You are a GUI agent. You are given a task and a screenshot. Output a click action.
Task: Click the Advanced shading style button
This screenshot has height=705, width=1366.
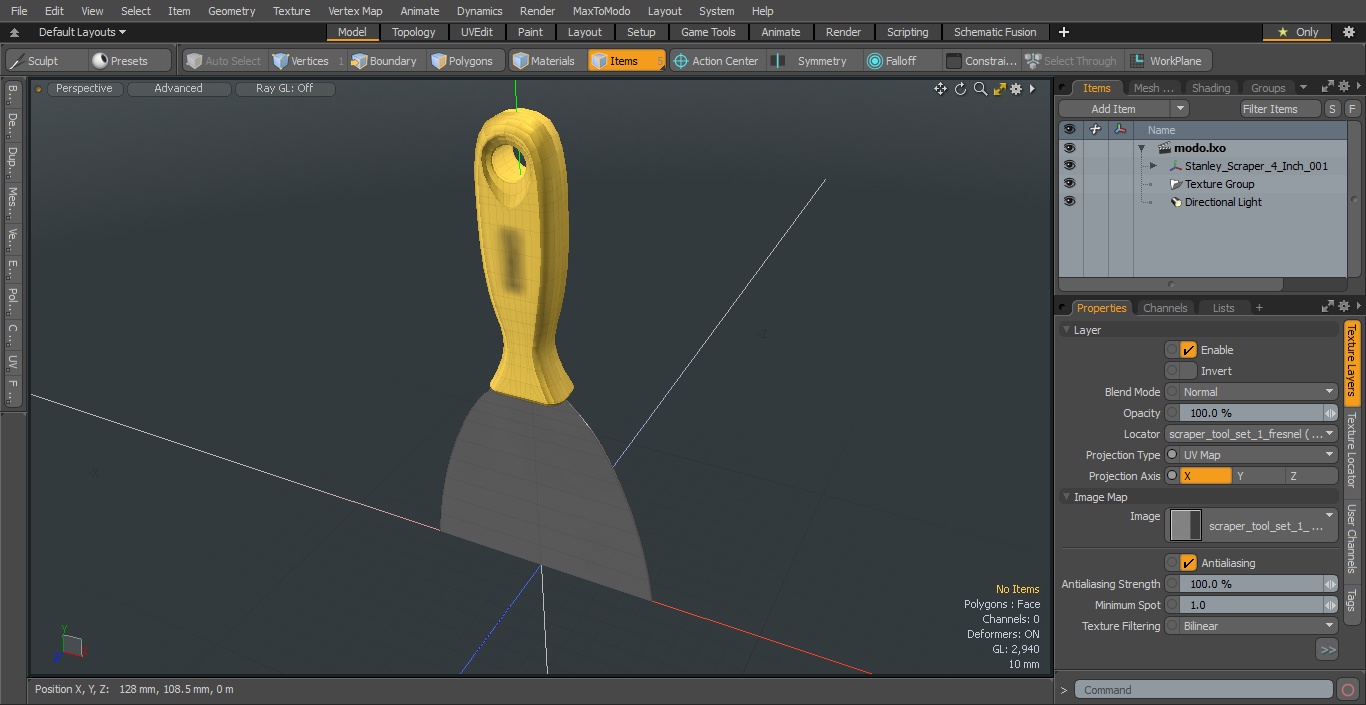(x=178, y=88)
